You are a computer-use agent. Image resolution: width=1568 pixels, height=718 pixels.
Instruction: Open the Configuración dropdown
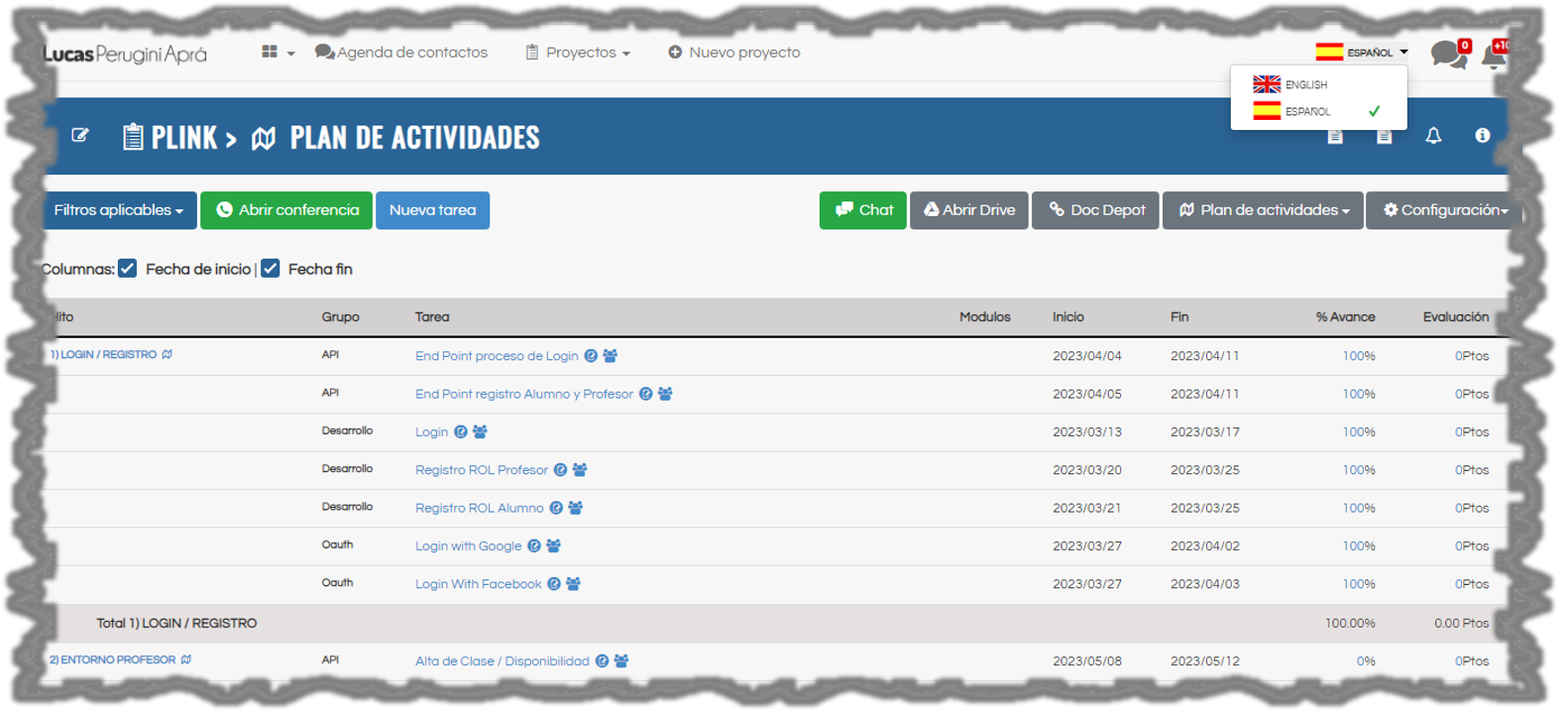click(x=1444, y=210)
